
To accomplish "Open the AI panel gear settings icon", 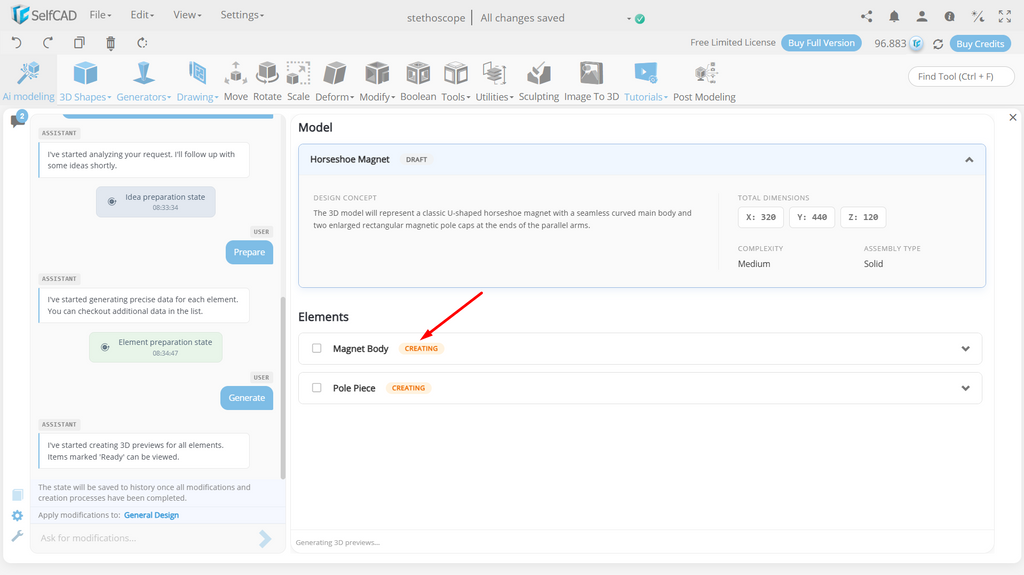I will [x=18, y=516].
